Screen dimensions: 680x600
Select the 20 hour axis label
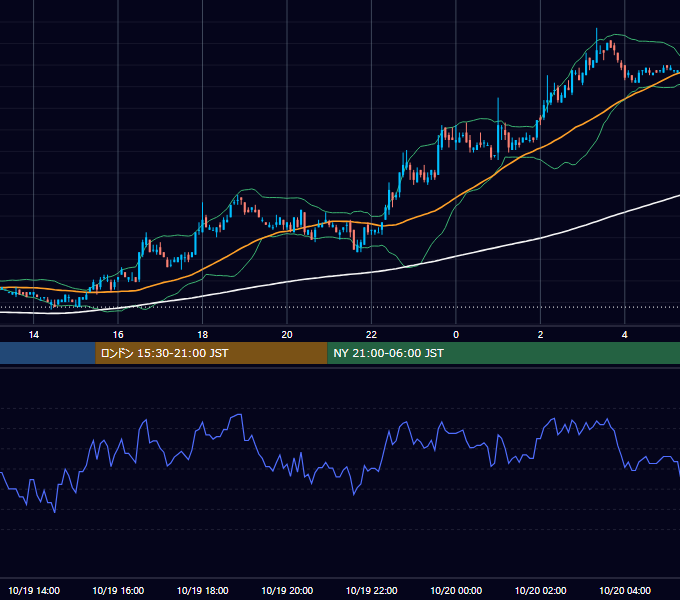[x=287, y=335]
